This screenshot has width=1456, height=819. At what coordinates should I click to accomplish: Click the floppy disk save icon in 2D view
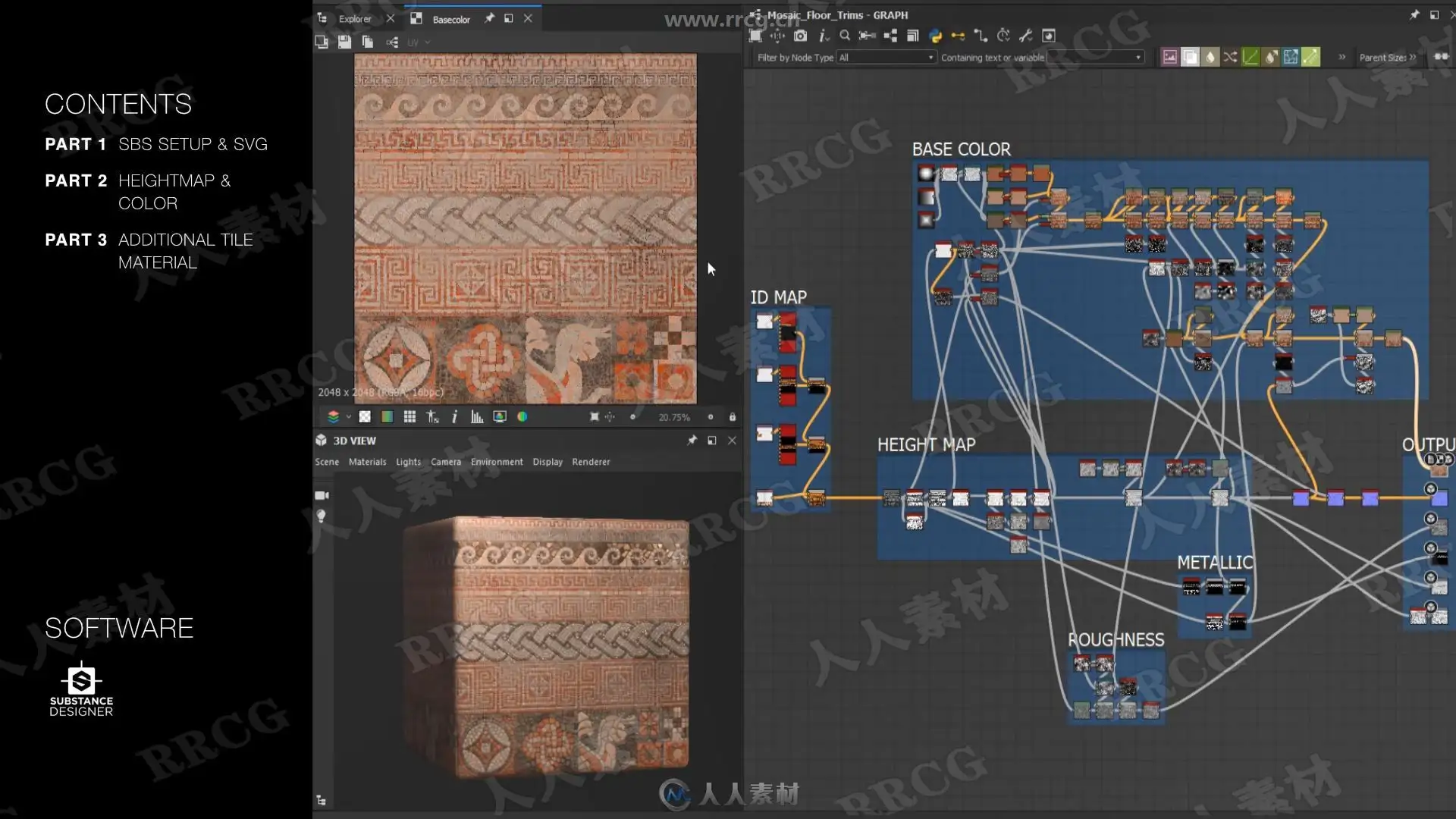tap(344, 42)
